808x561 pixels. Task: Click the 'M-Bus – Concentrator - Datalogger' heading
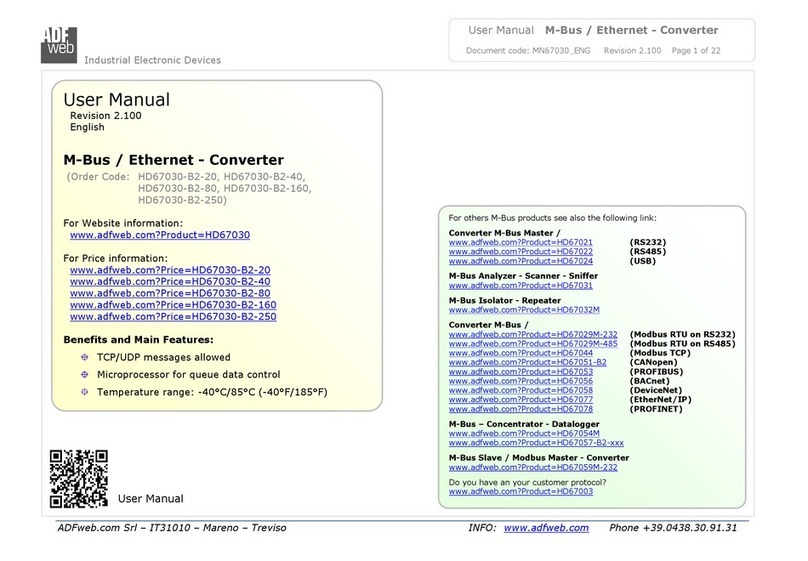click(524, 424)
